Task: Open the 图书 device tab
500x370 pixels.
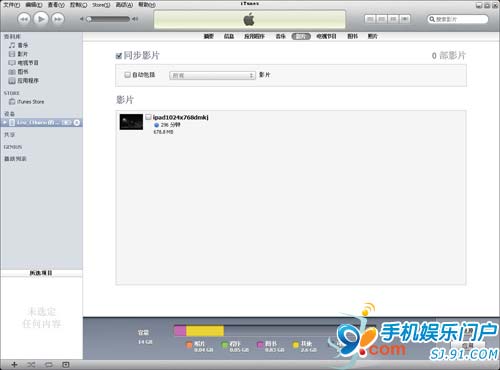Action: [353, 36]
